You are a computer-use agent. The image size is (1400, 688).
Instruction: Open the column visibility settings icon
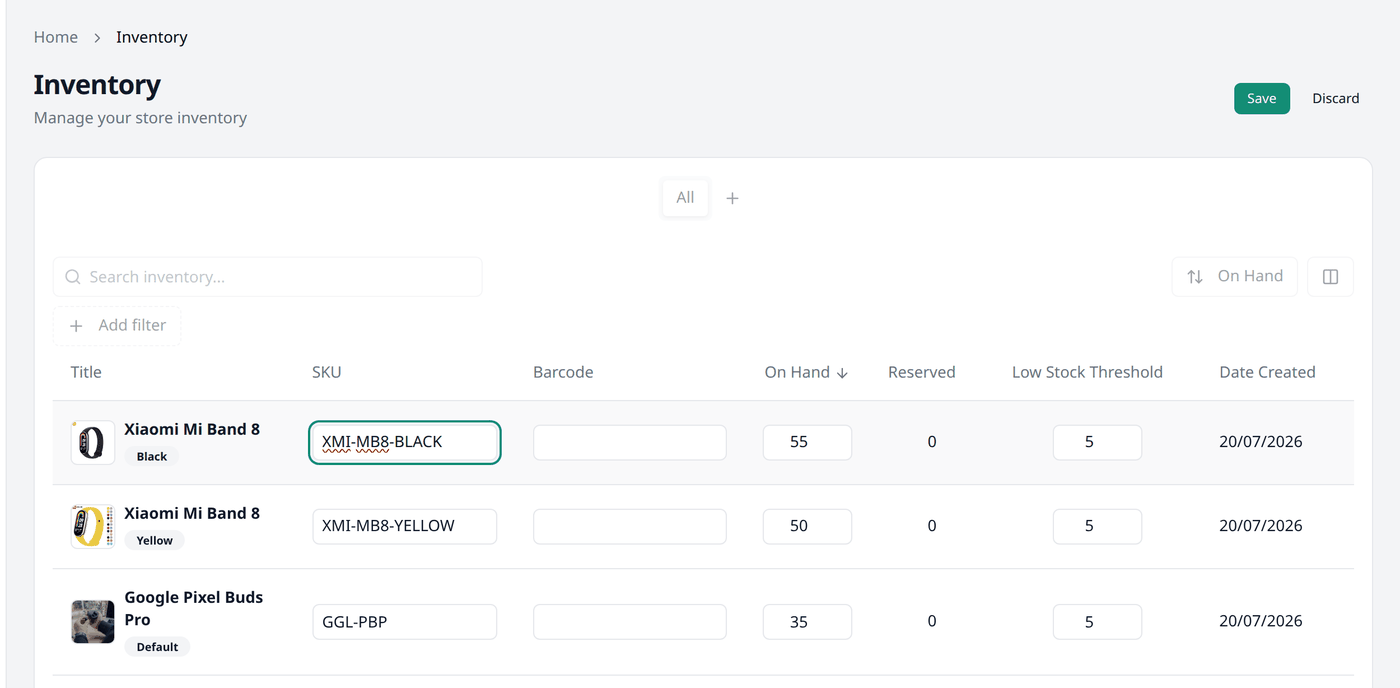point(1330,277)
